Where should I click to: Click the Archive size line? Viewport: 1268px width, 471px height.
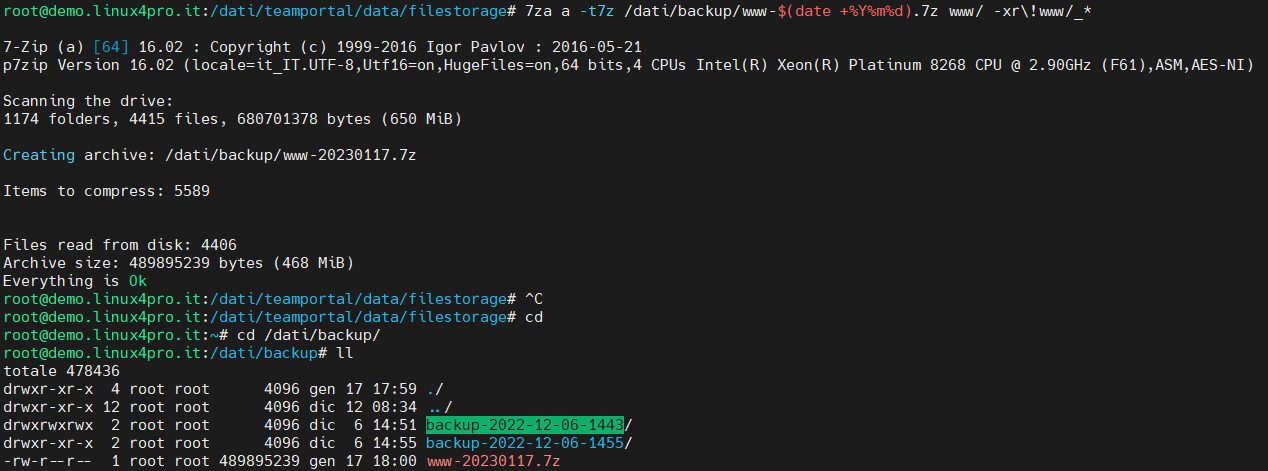[179, 263]
